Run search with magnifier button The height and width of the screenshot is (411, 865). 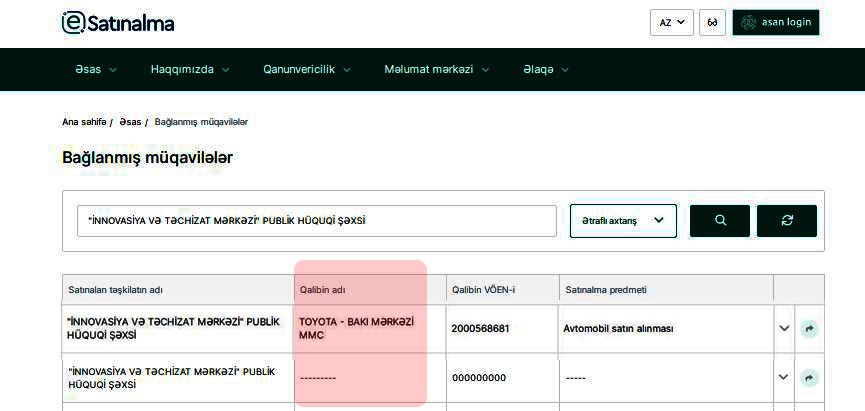click(x=720, y=221)
